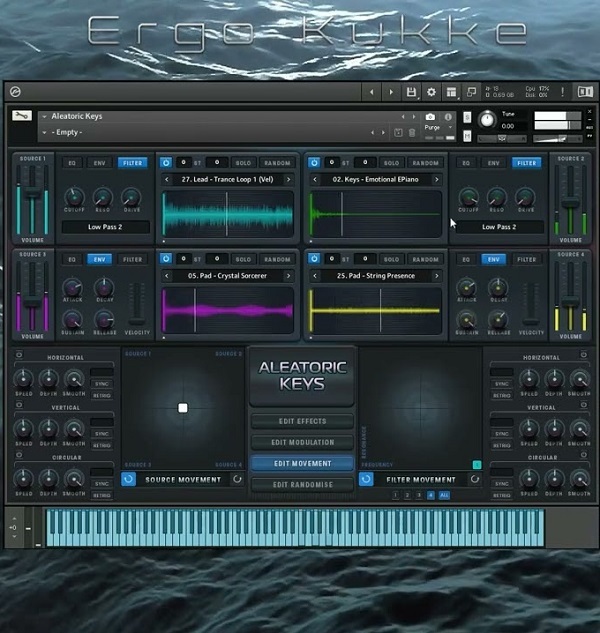Toggle Source Movement power button
The width and height of the screenshot is (600, 633).
128,479
